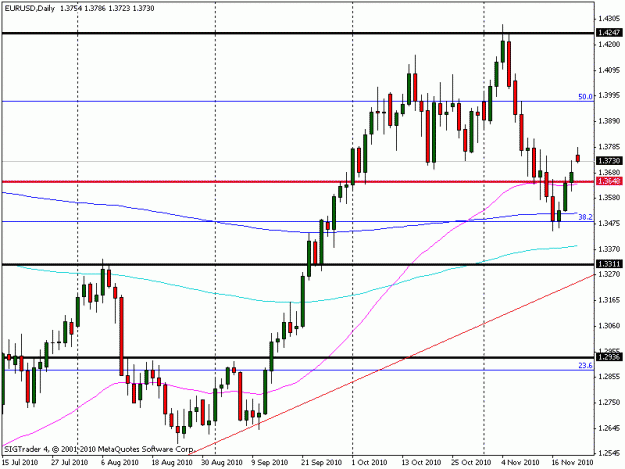
Task: Select the 1.4200 price axis value
Action: (x=609, y=44)
